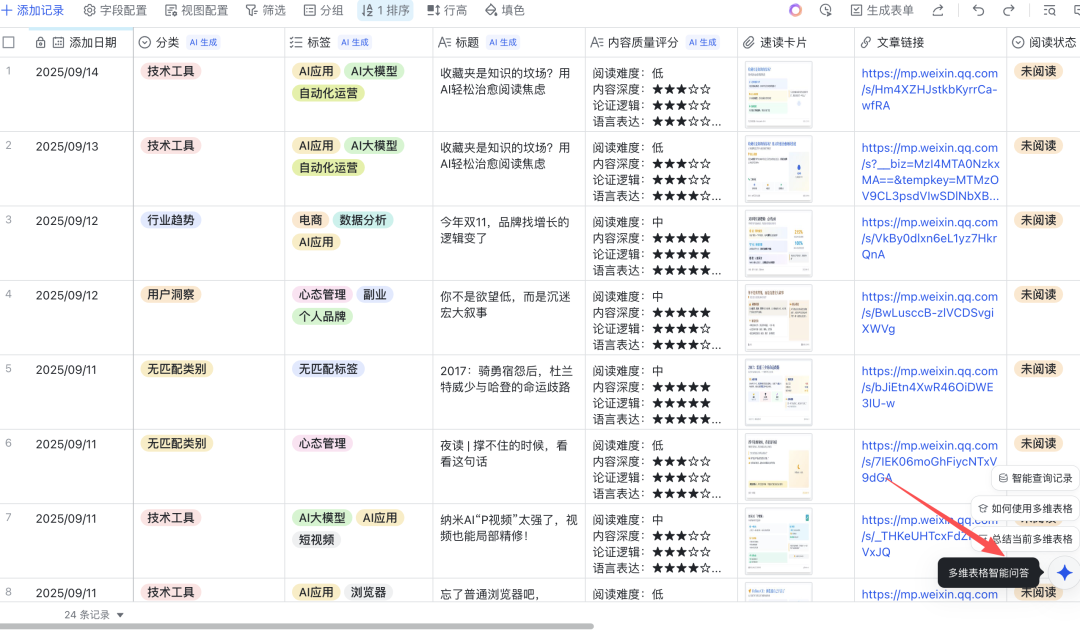Click the share arrow icon
1080x631 pixels.
tap(937, 10)
